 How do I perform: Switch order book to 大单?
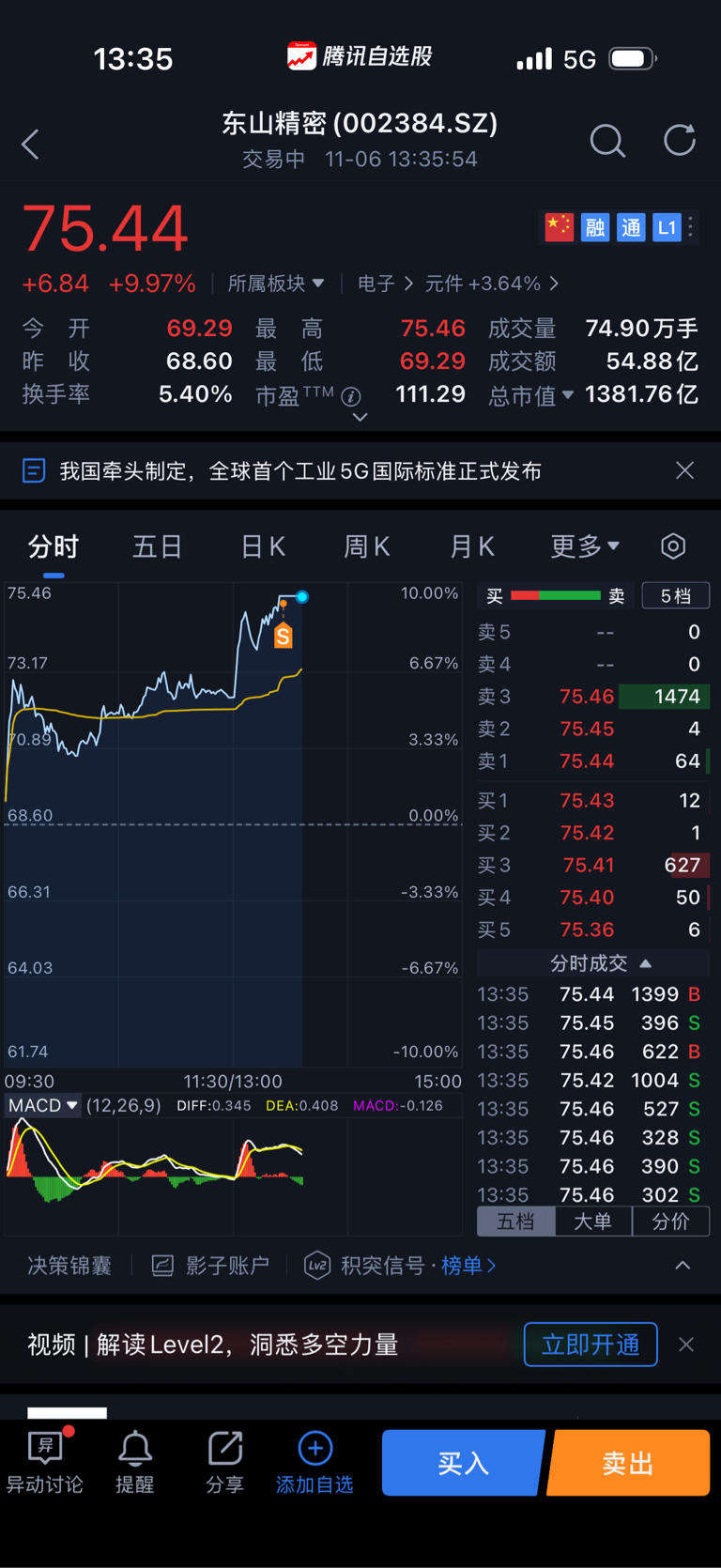592,1222
